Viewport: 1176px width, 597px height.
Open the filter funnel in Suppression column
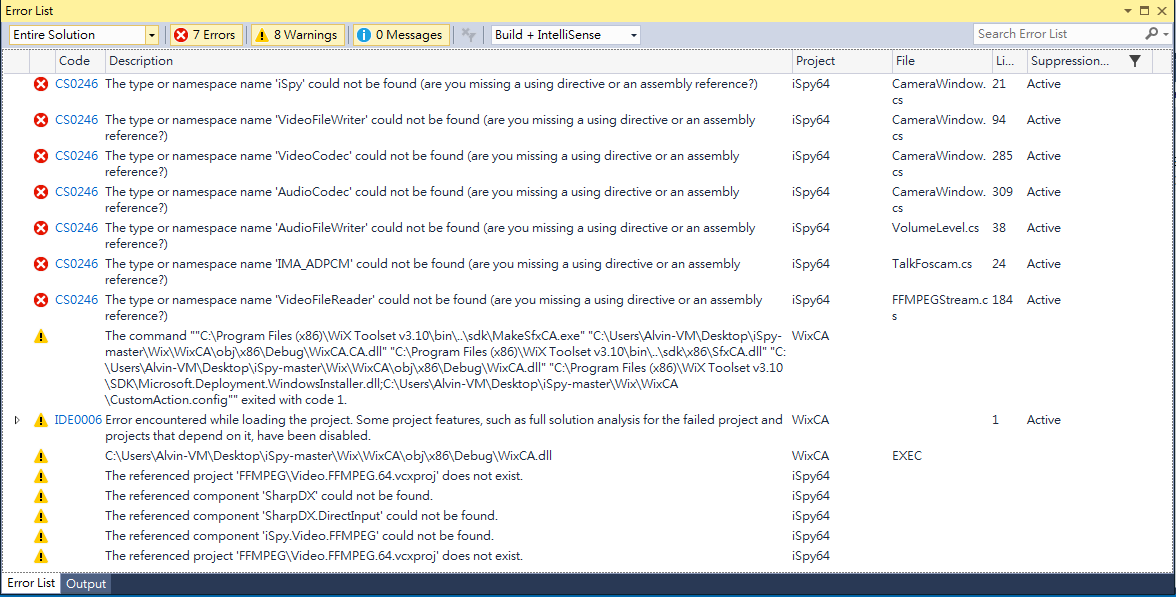coord(1135,61)
